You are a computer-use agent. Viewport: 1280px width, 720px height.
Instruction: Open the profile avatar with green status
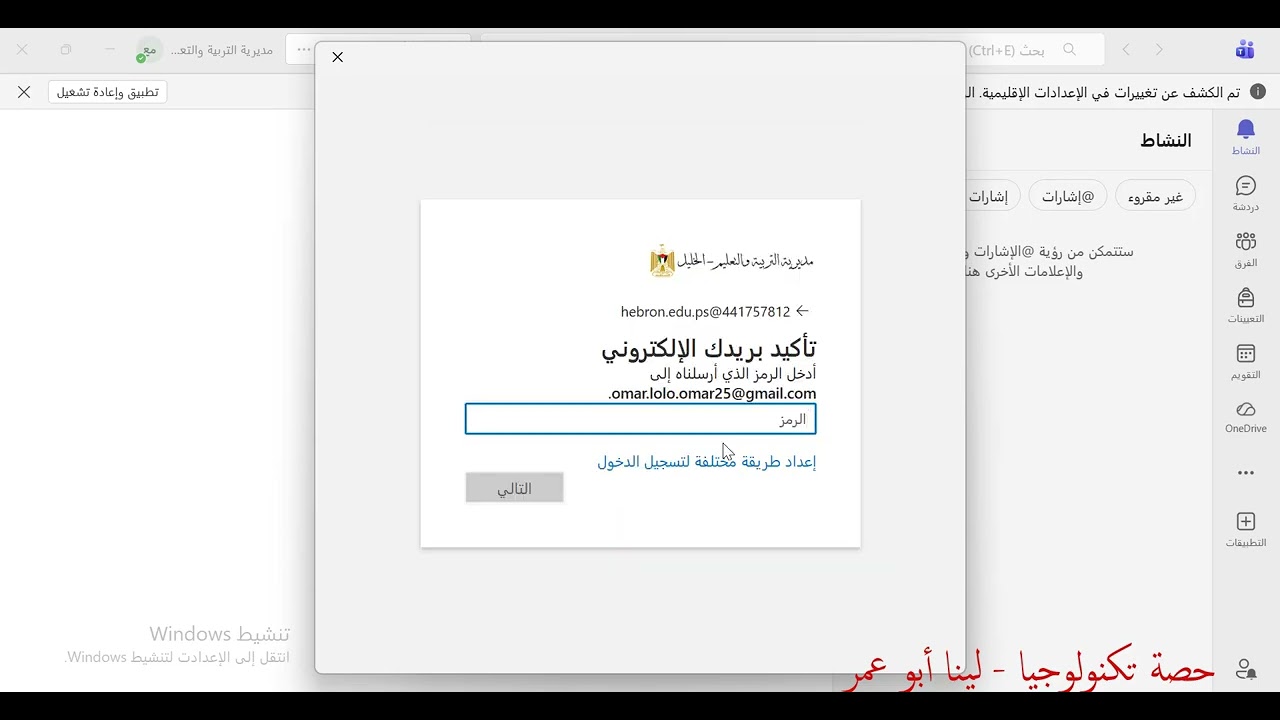click(148, 50)
